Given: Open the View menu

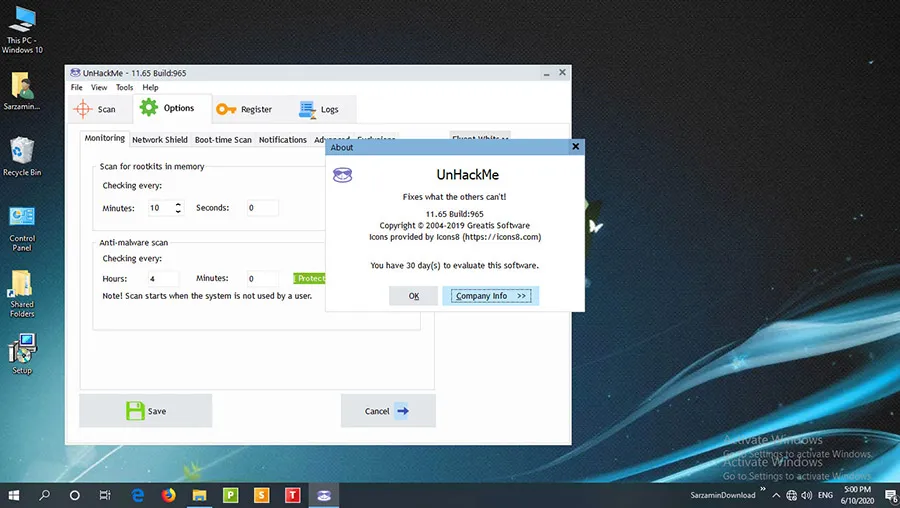Looking at the screenshot, I should pos(99,87).
